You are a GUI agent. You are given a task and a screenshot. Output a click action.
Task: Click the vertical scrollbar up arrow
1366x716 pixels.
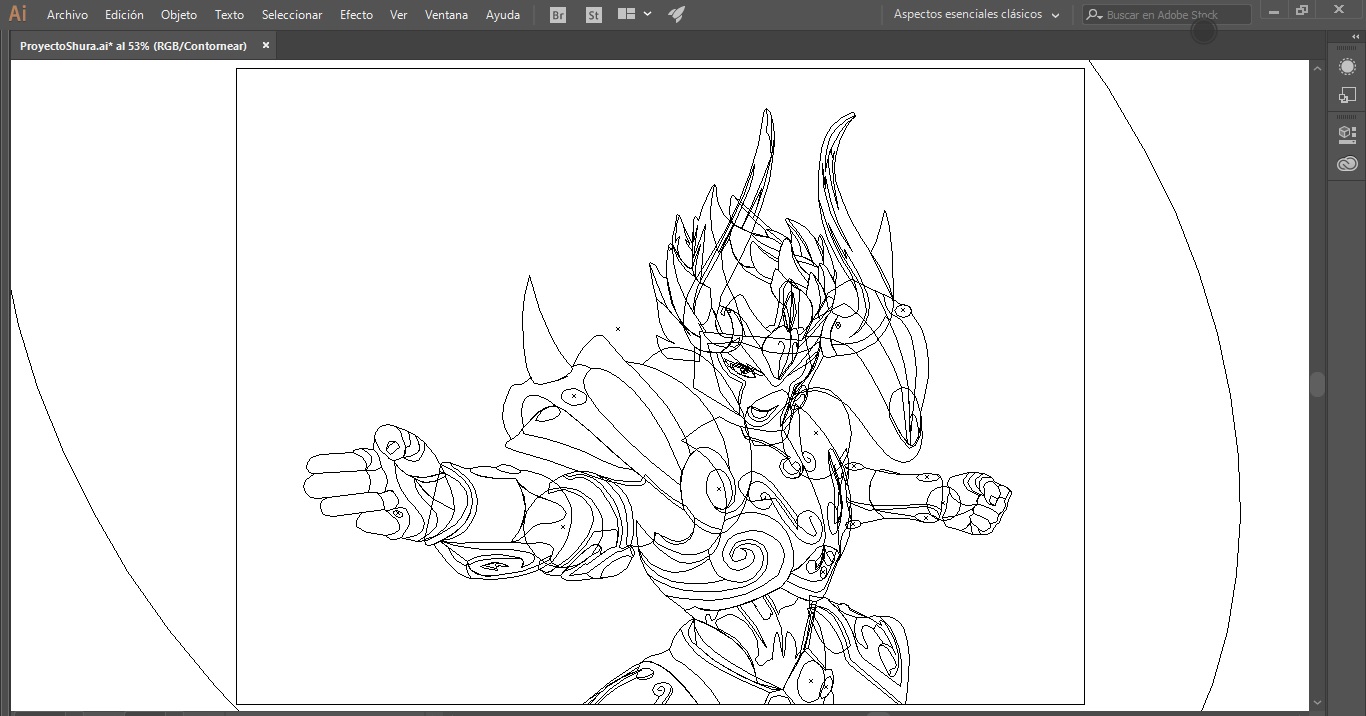tap(1317, 67)
